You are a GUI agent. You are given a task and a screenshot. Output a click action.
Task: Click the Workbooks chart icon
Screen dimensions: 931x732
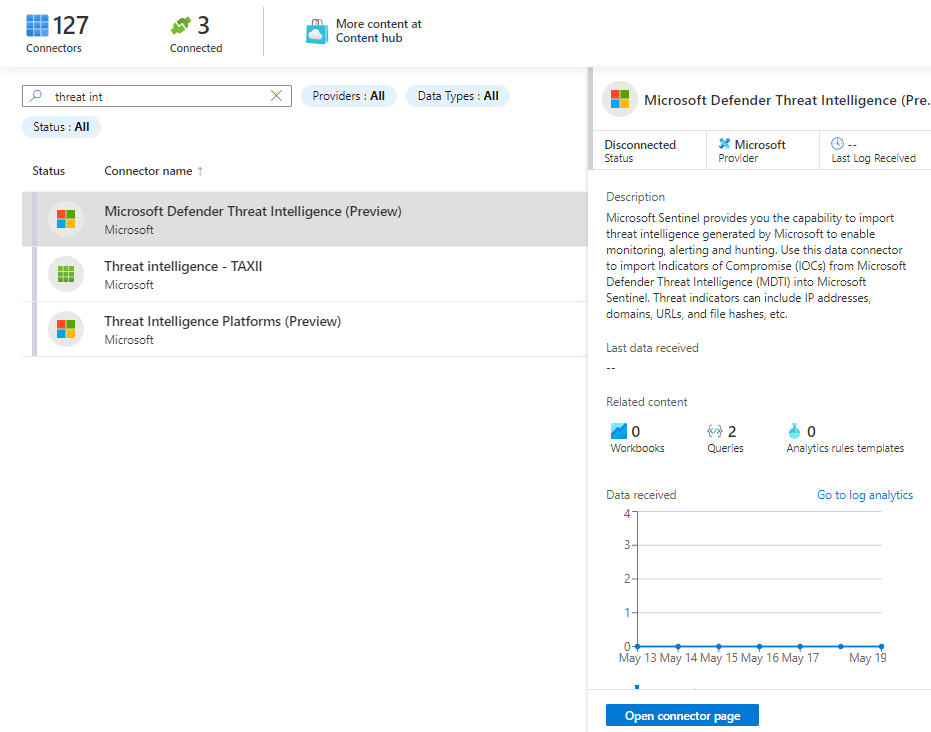pyautogui.click(x=619, y=431)
